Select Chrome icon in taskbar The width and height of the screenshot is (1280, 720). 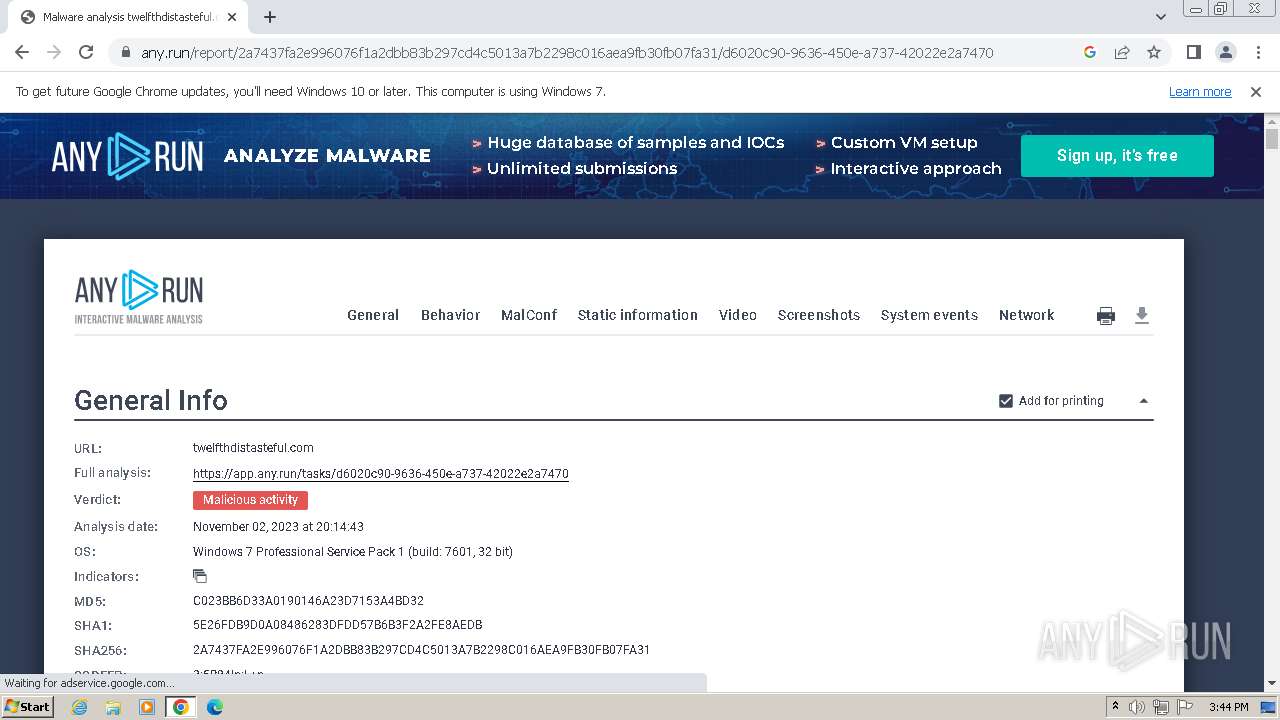(x=181, y=707)
